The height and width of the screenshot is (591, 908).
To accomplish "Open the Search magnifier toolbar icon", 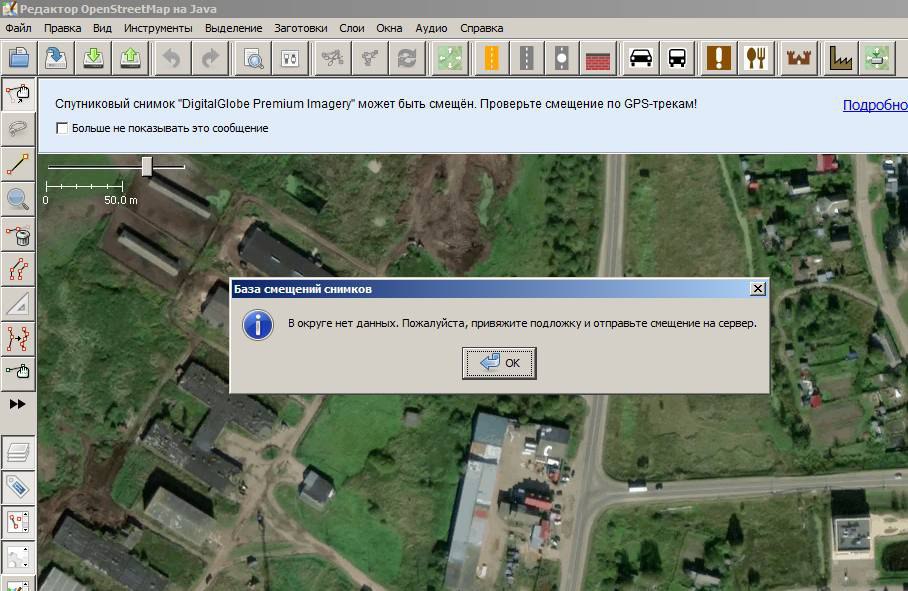I will point(253,58).
